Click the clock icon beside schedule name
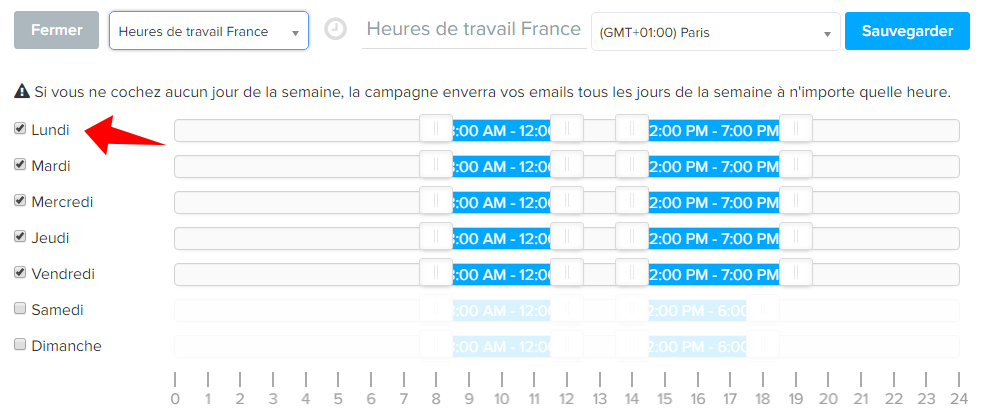Screen dimensions: 988x414 (x=336, y=29)
